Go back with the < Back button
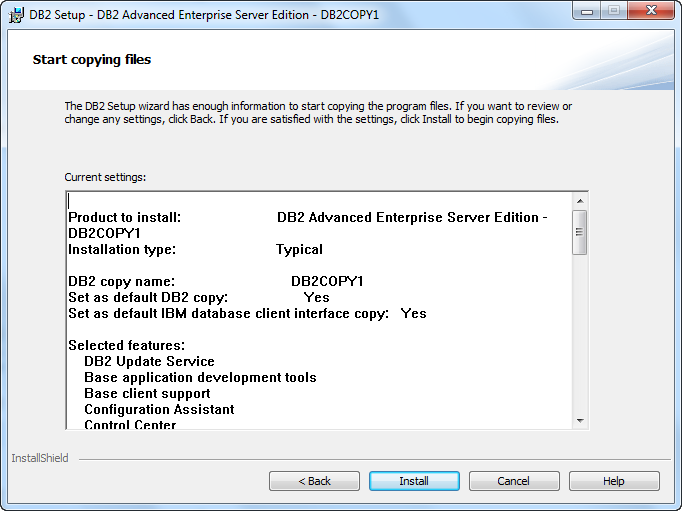Image resolution: width=682 pixels, height=511 pixels. point(314,481)
